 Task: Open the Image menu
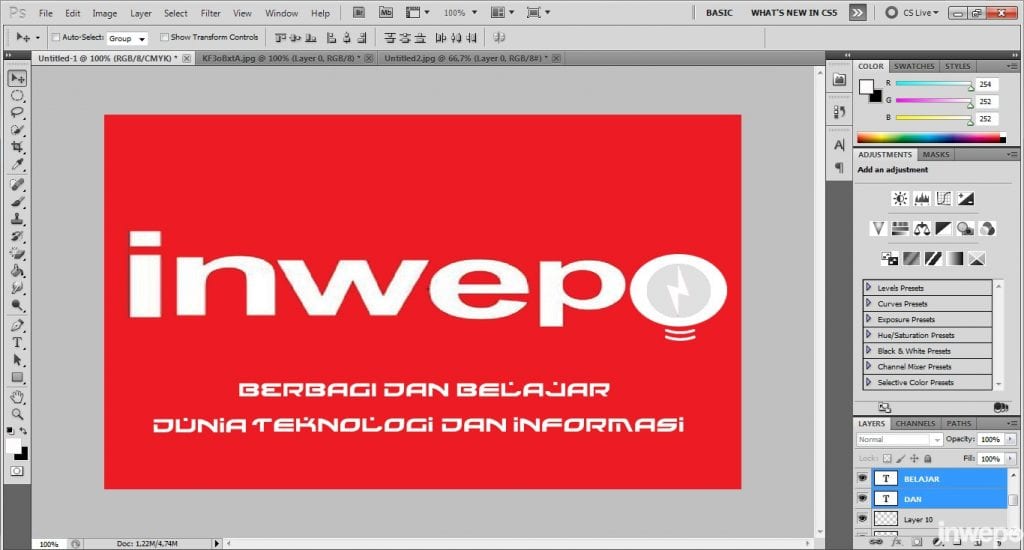[104, 13]
